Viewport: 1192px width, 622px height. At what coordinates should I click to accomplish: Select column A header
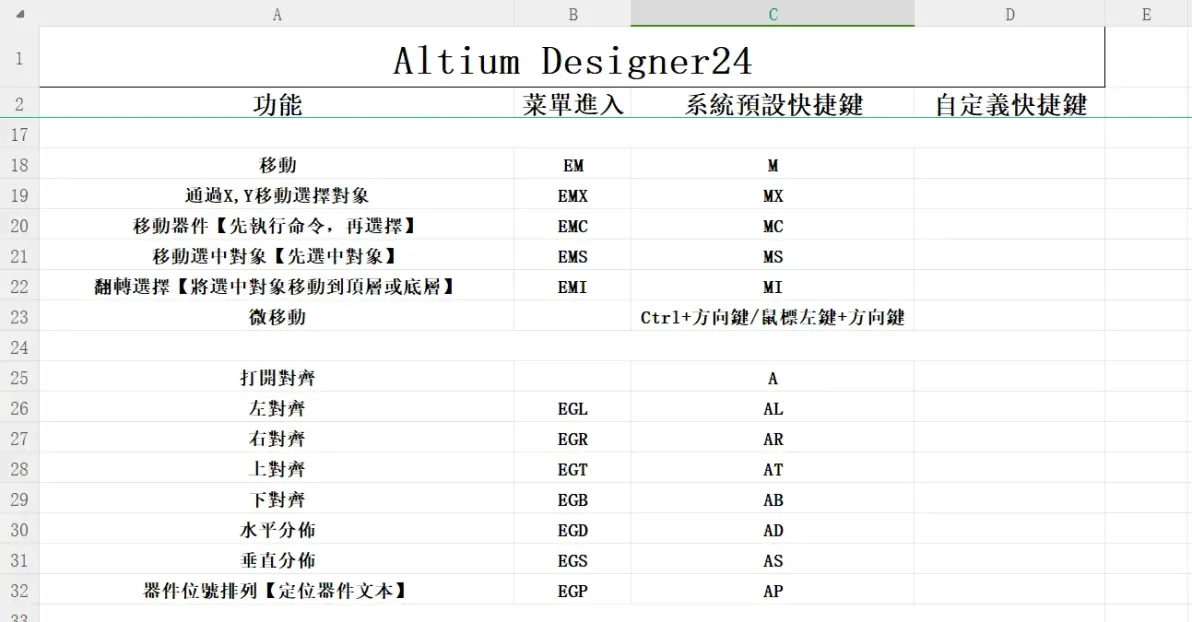point(277,14)
